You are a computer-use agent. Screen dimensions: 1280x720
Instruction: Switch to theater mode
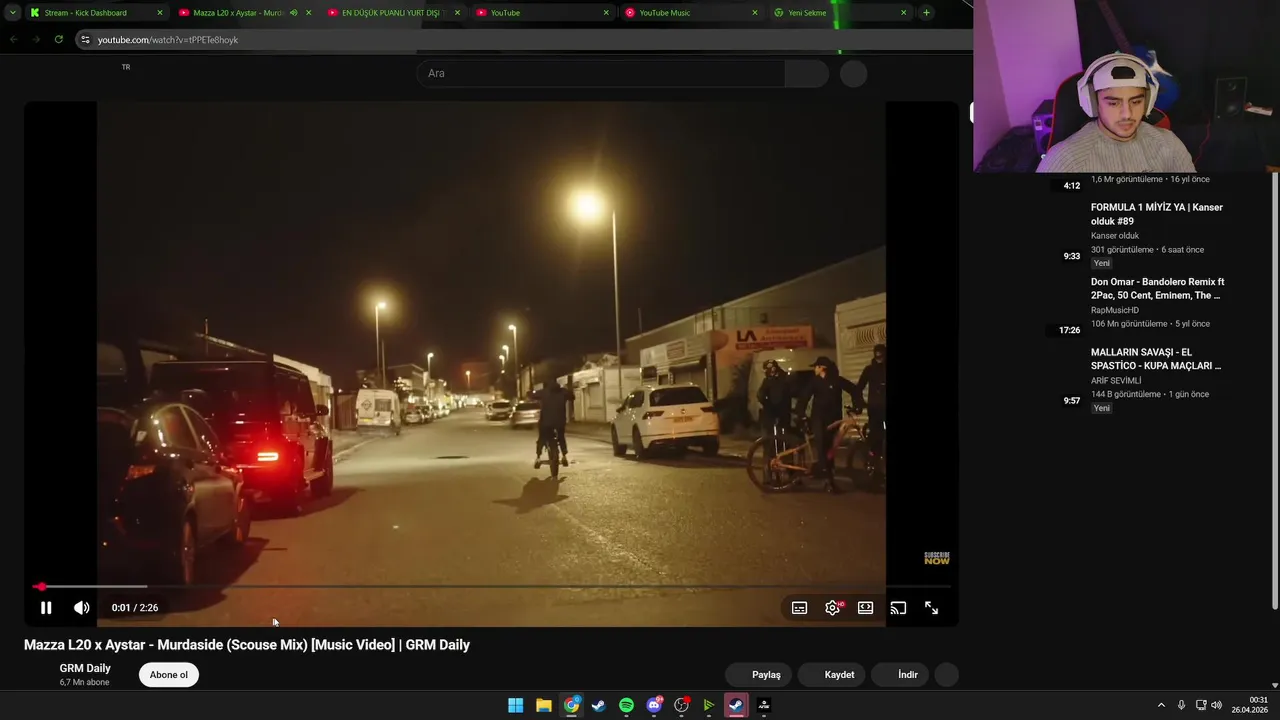point(865,608)
